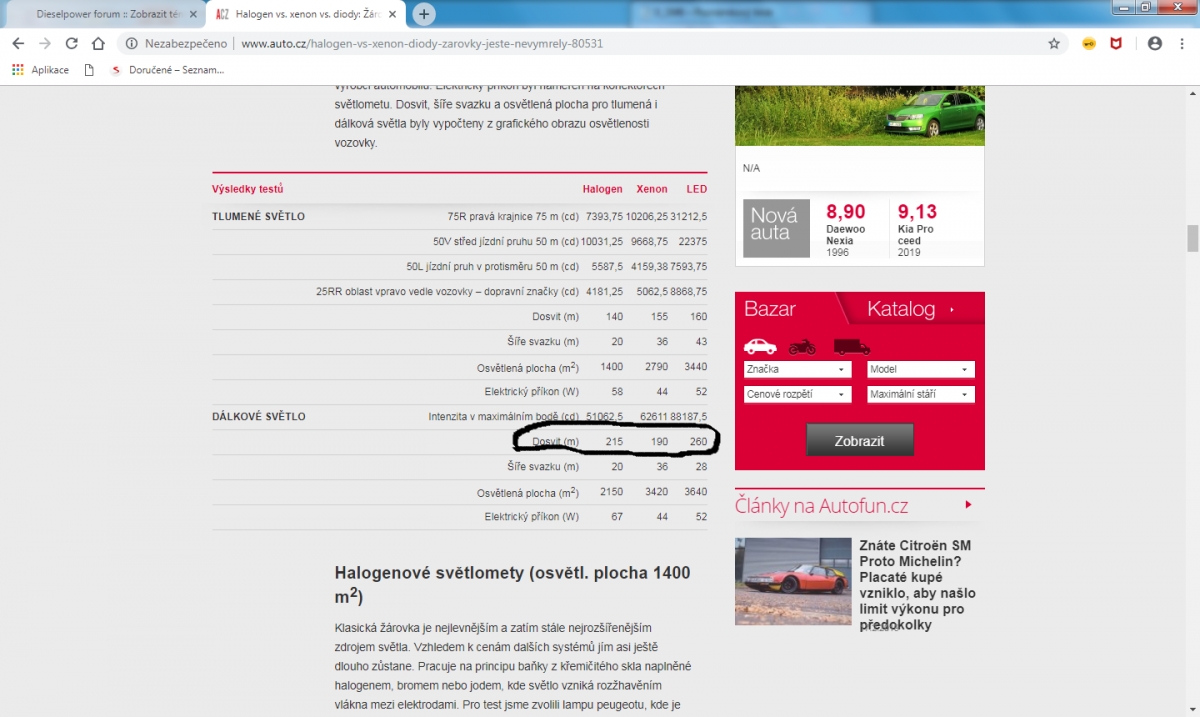
Task: Click the red shield extension icon
Action: [1116, 44]
